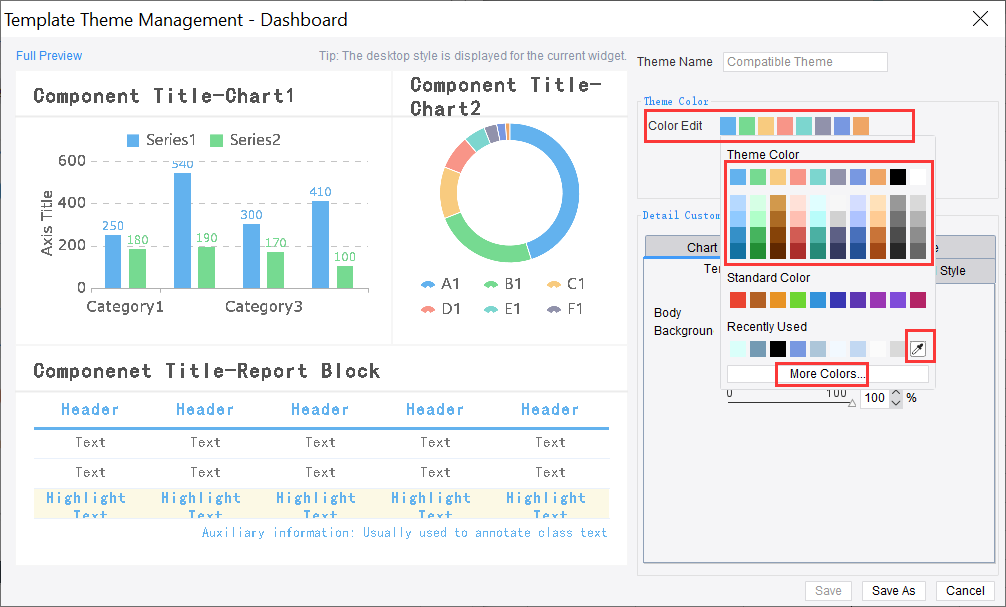The image size is (1006, 607).
Task: Click the Theme Name input field
Action: coord(804,61)
